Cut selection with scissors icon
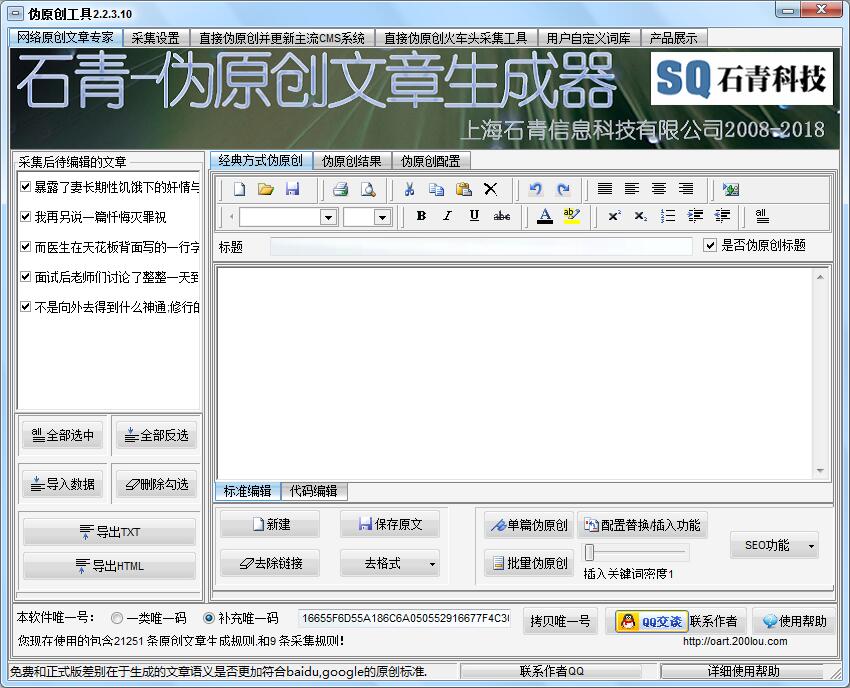 [x=409, y=189]
